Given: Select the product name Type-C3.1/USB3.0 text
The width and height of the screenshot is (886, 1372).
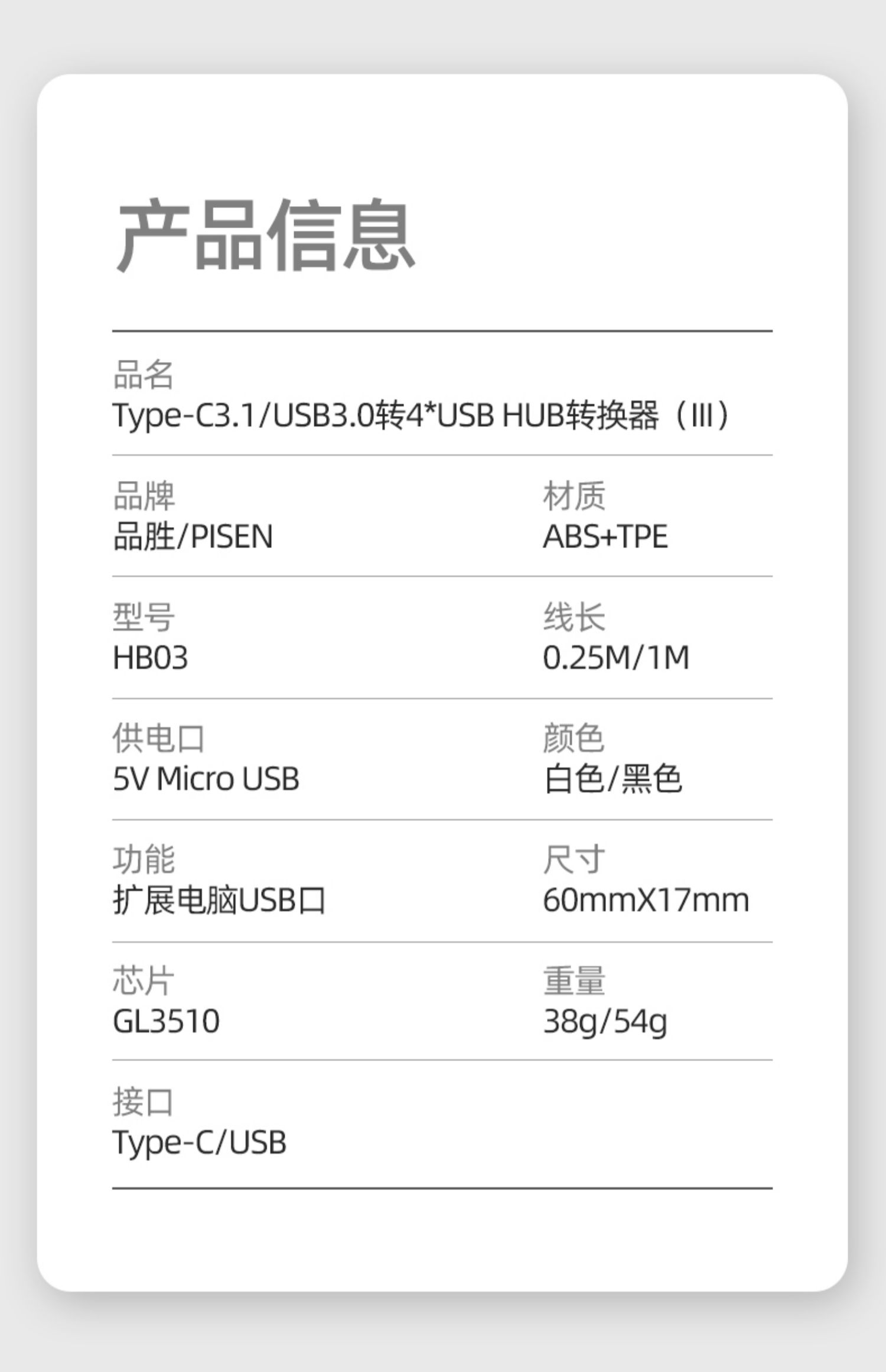Looking at the screenshot, I should pos(244,415).
